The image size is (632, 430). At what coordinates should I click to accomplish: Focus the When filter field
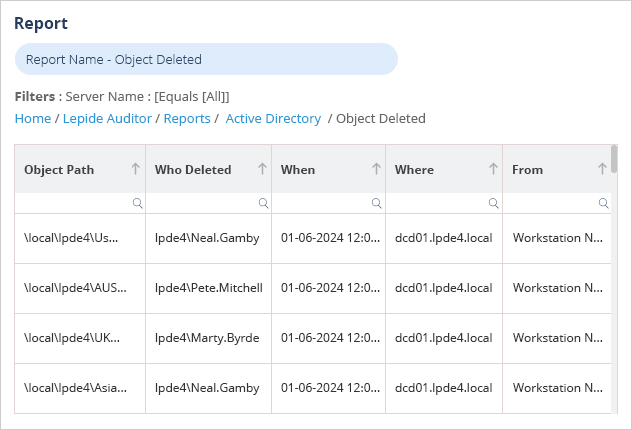click(328, 203)
